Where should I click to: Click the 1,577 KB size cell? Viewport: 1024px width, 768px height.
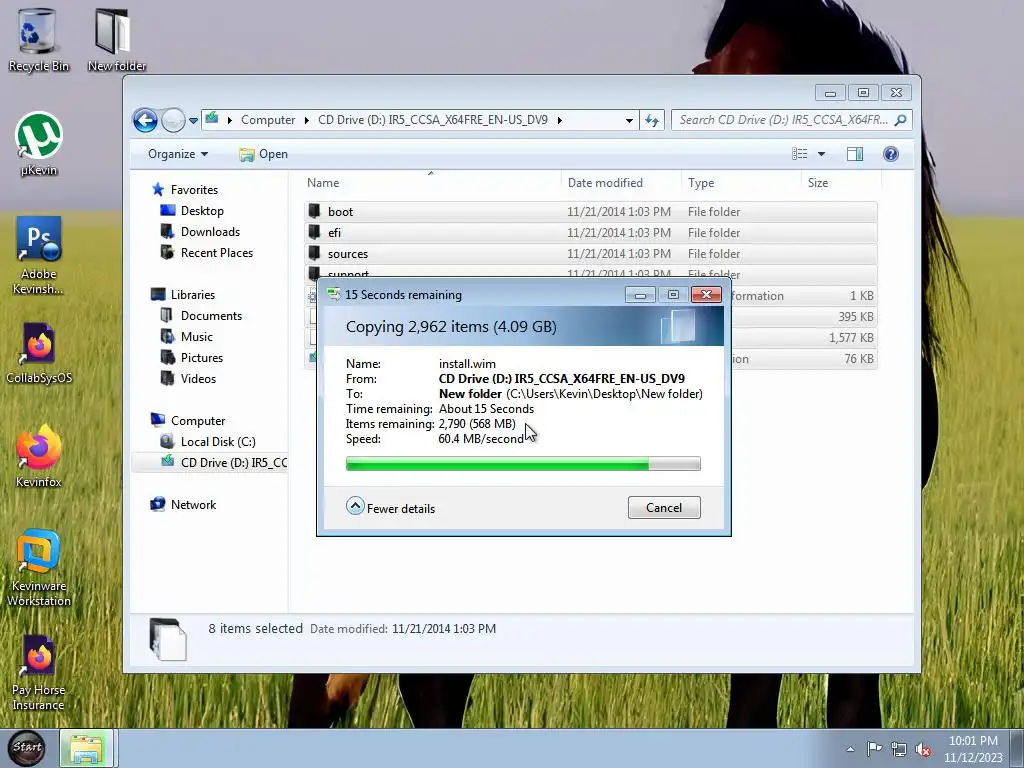pos(852,338)
